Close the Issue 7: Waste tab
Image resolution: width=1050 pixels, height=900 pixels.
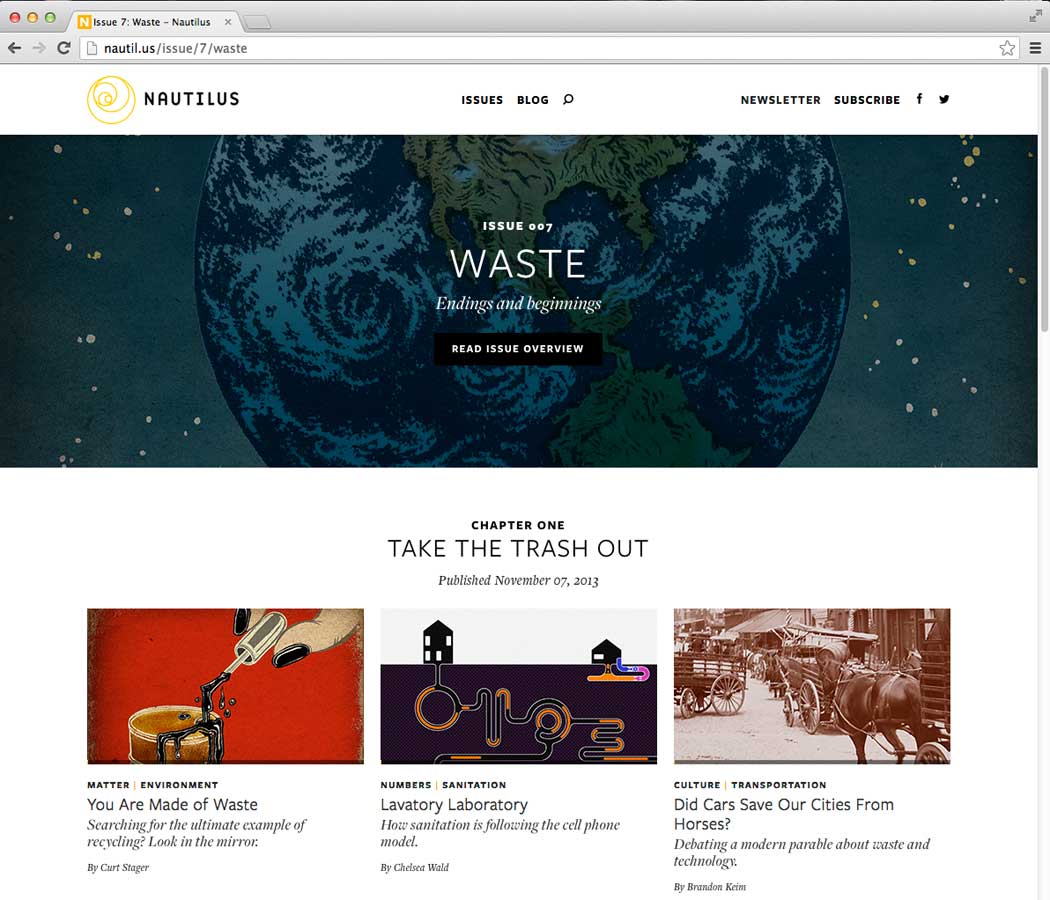[x=228, y=22]
